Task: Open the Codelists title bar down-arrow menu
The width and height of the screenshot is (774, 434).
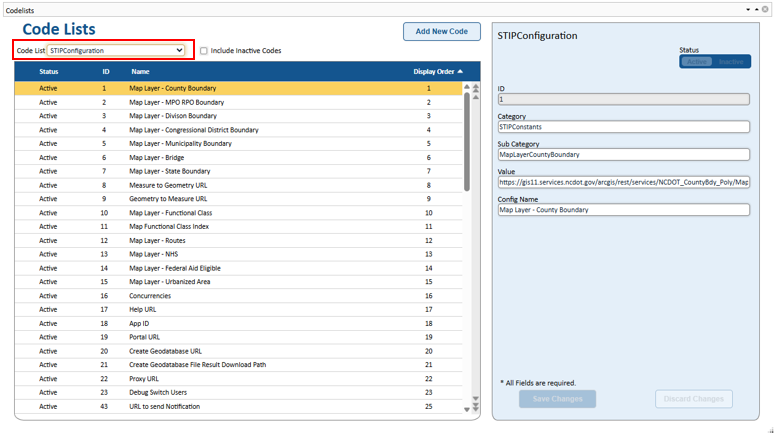Action: pos(748,9)
